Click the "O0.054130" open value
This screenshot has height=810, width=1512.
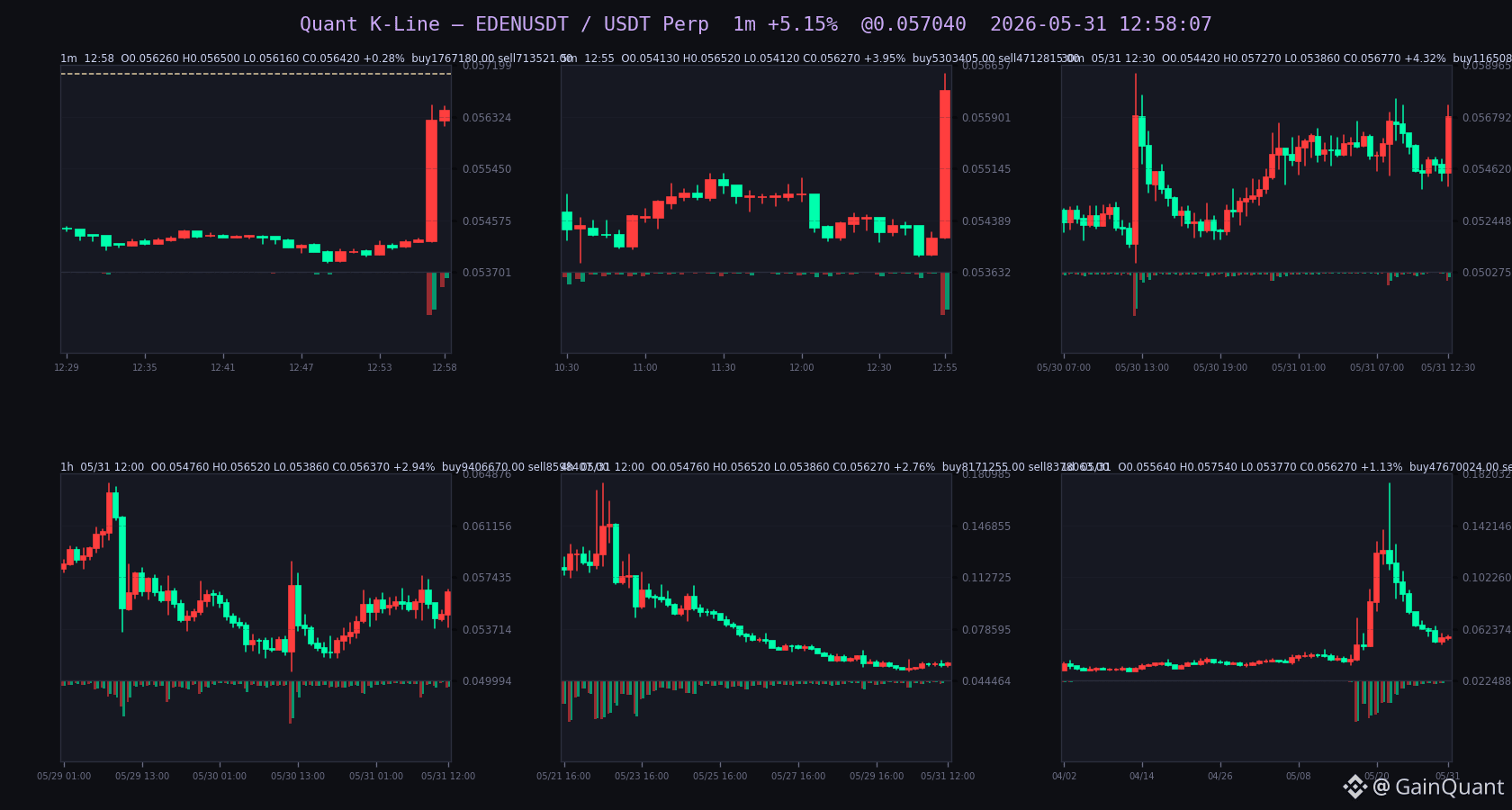pos(650,58)
